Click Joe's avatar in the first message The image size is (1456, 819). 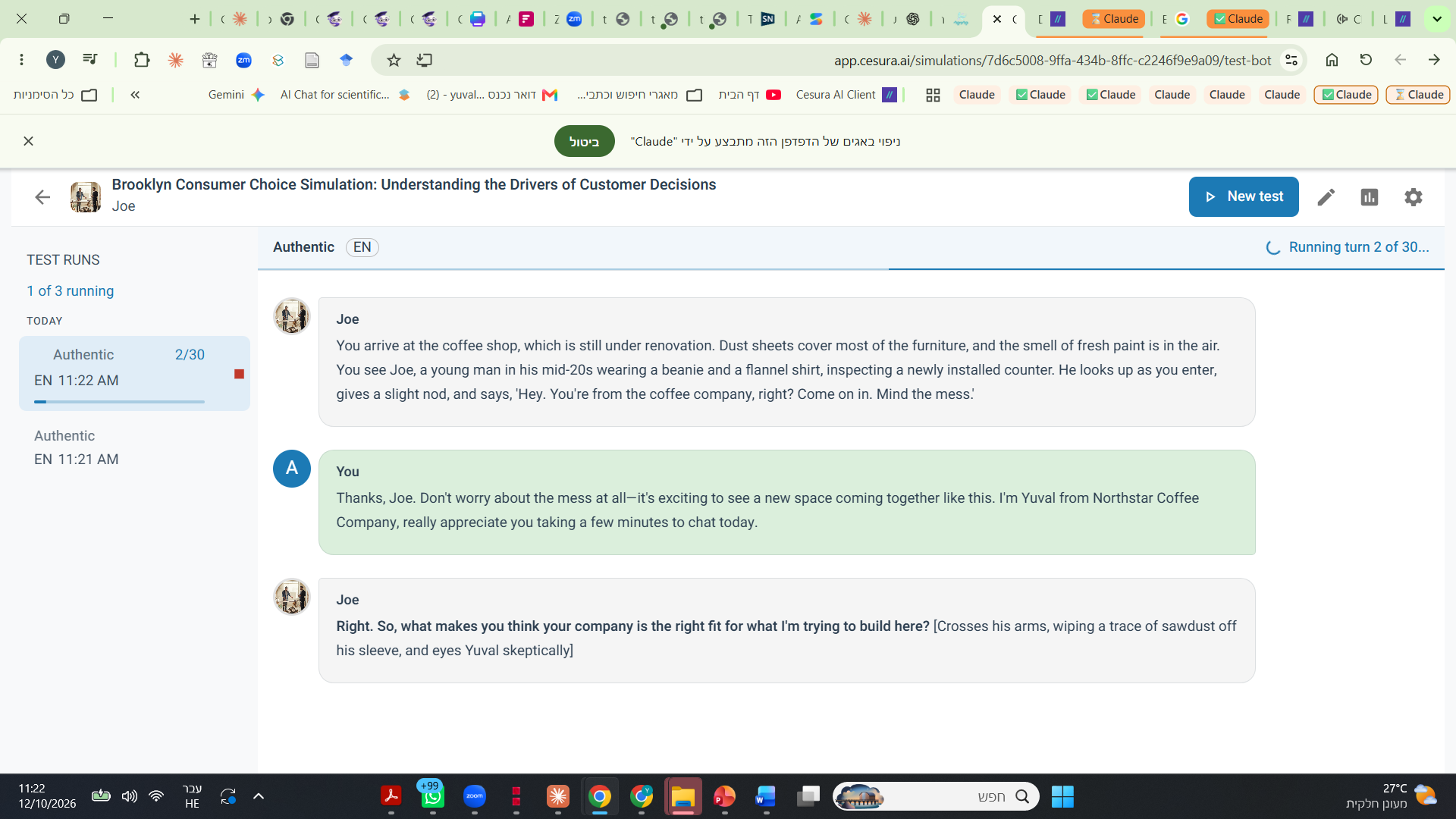pyautogui.click(x=292, y=316)
